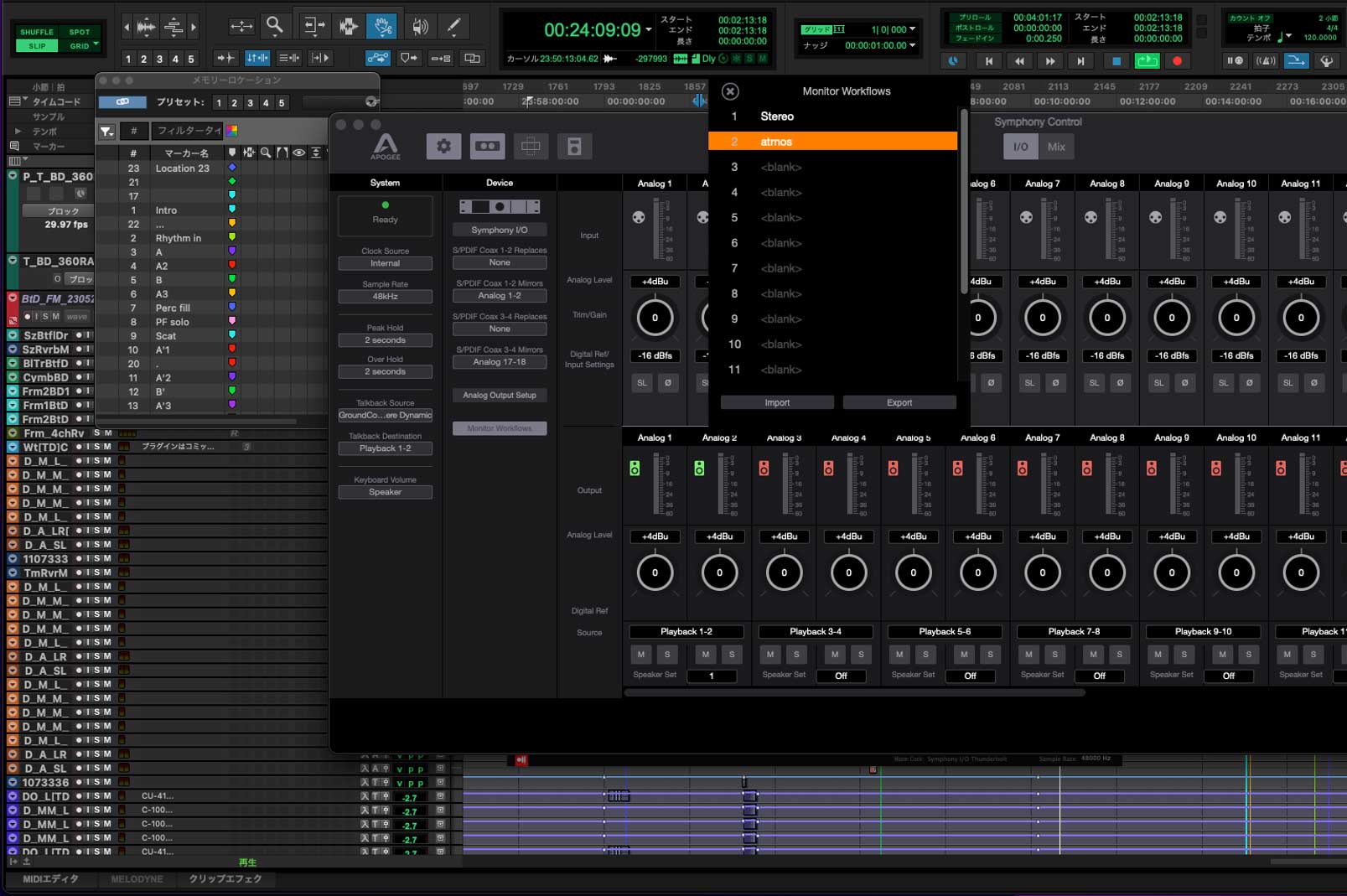Toggle the Speaker Set Off switch
The image size is (1347, 896).
point(842,676)
